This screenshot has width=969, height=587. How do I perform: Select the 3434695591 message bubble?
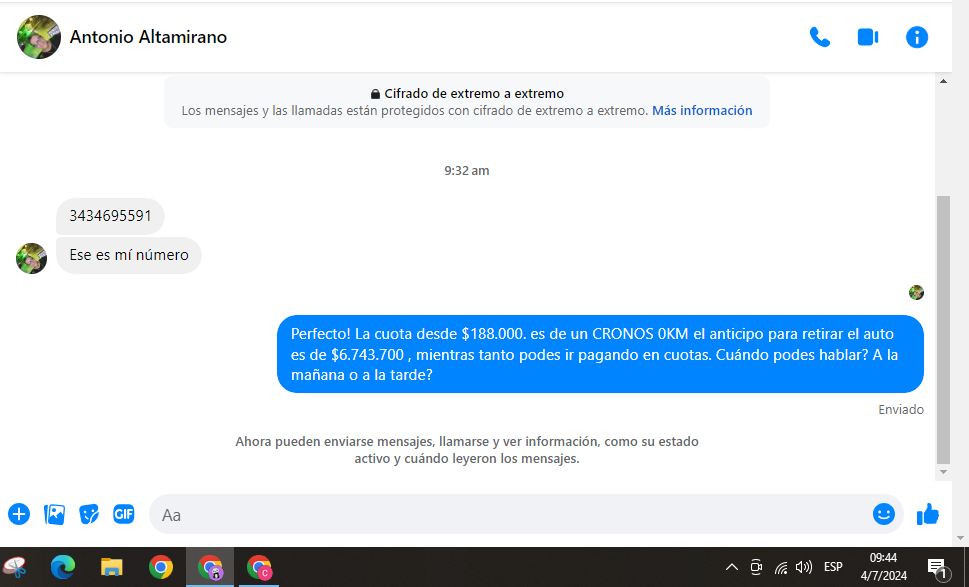110,216
